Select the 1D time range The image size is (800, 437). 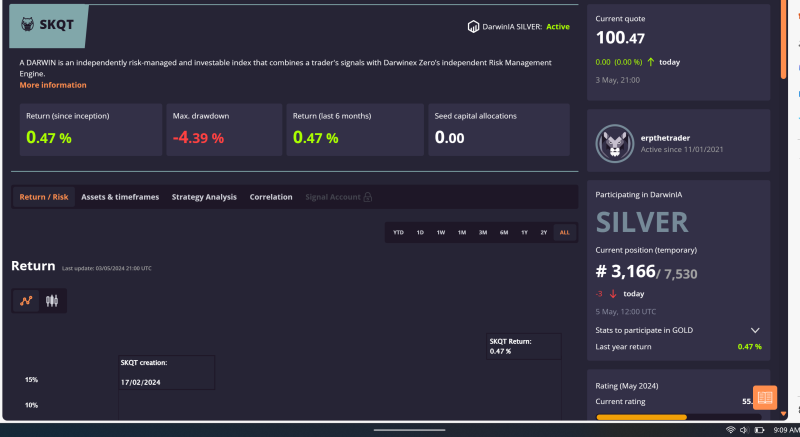click(420, 233)
